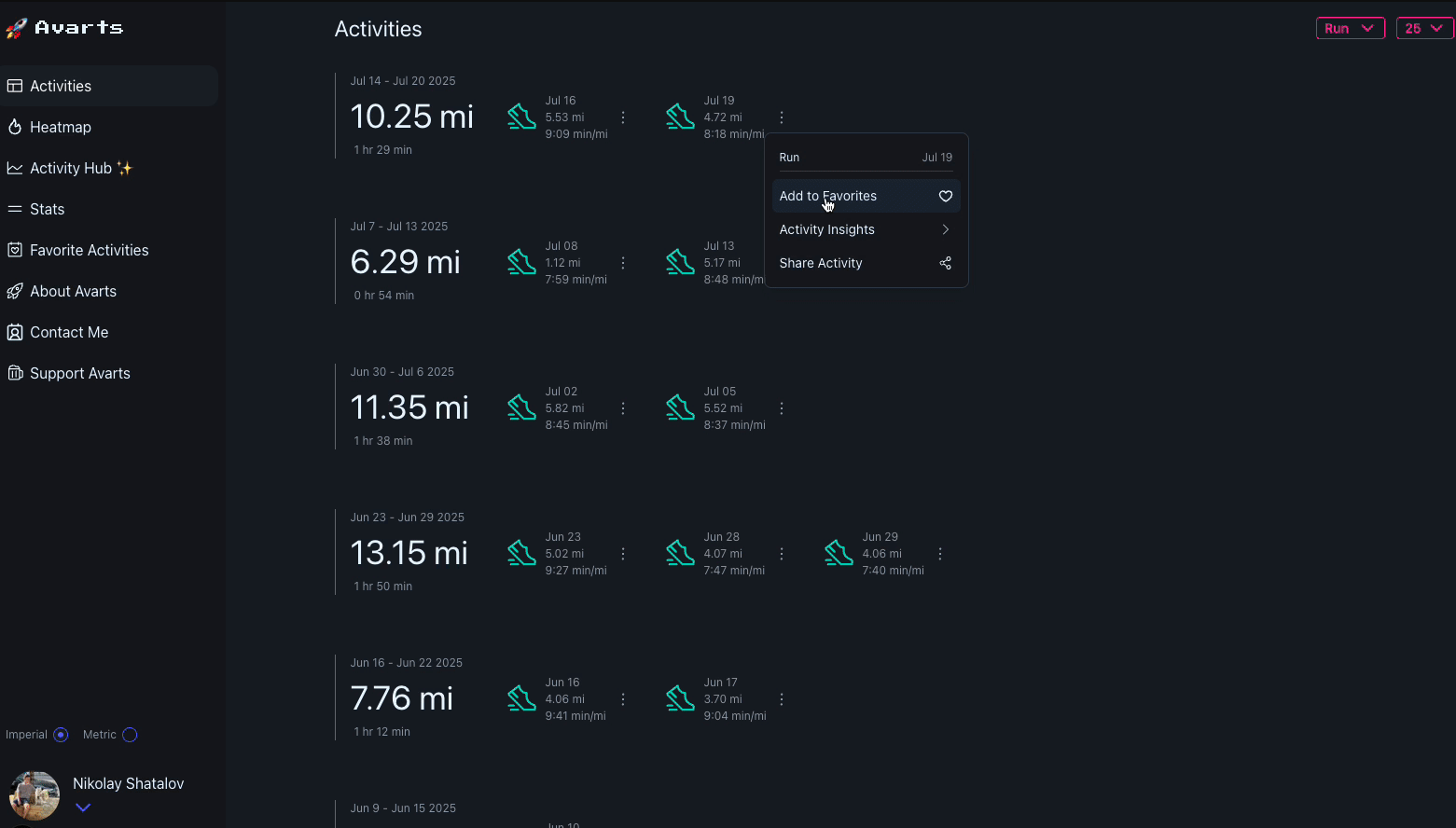Click the share icon beside Share Activity

tap(945, 263)
